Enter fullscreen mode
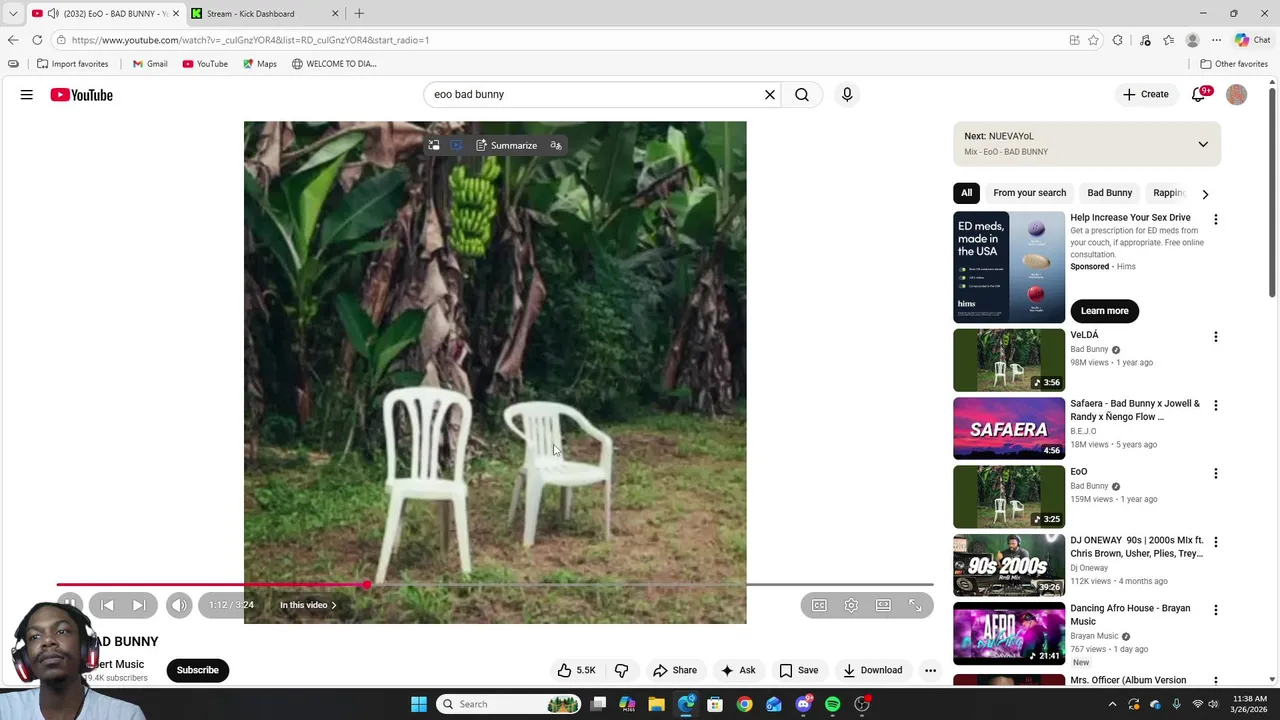Viewport: 1280px width, 720px height. [915, 605]
